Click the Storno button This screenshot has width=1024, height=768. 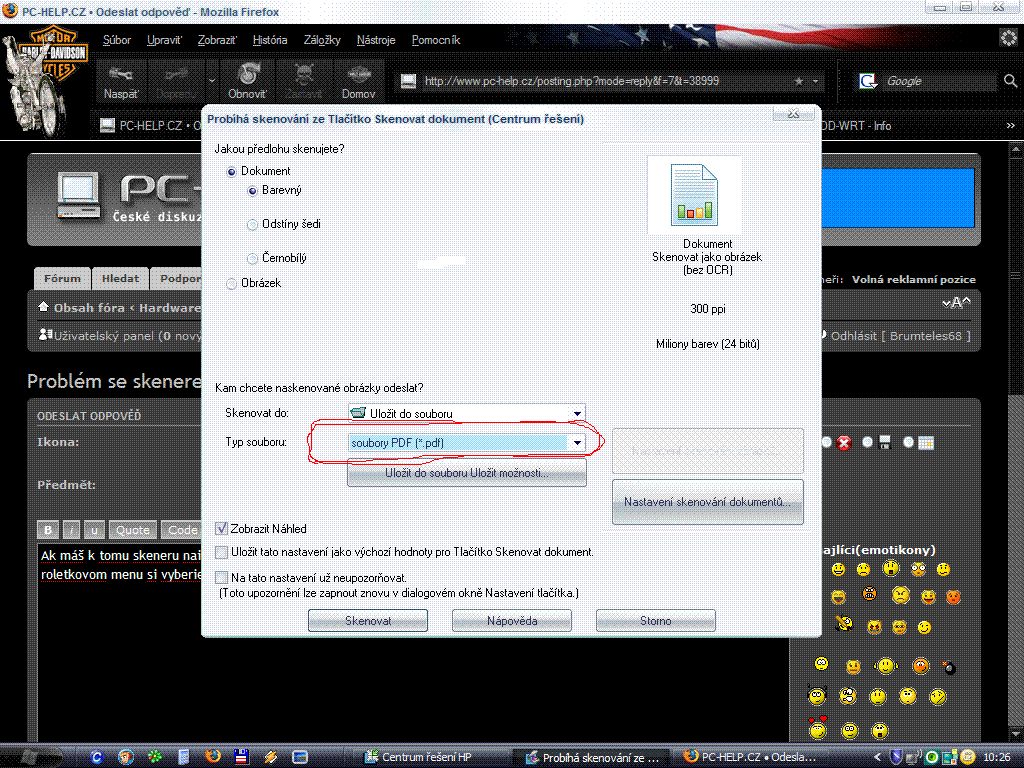pos(656,620)
